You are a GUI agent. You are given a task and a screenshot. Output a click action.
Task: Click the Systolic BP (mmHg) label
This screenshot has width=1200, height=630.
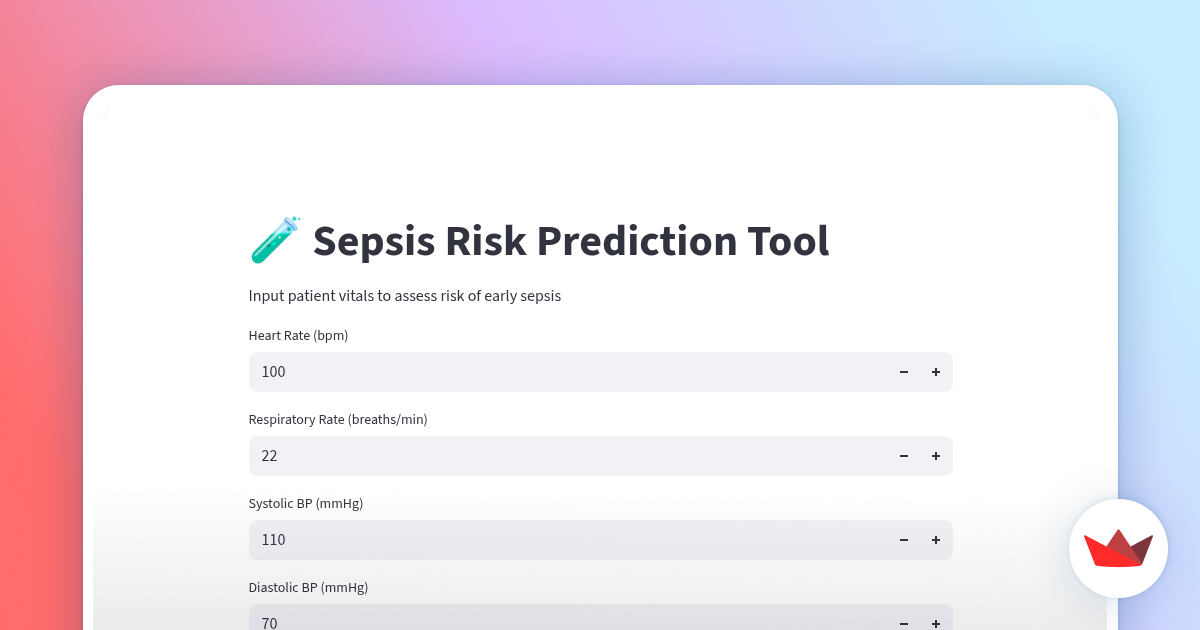point(305,504)
